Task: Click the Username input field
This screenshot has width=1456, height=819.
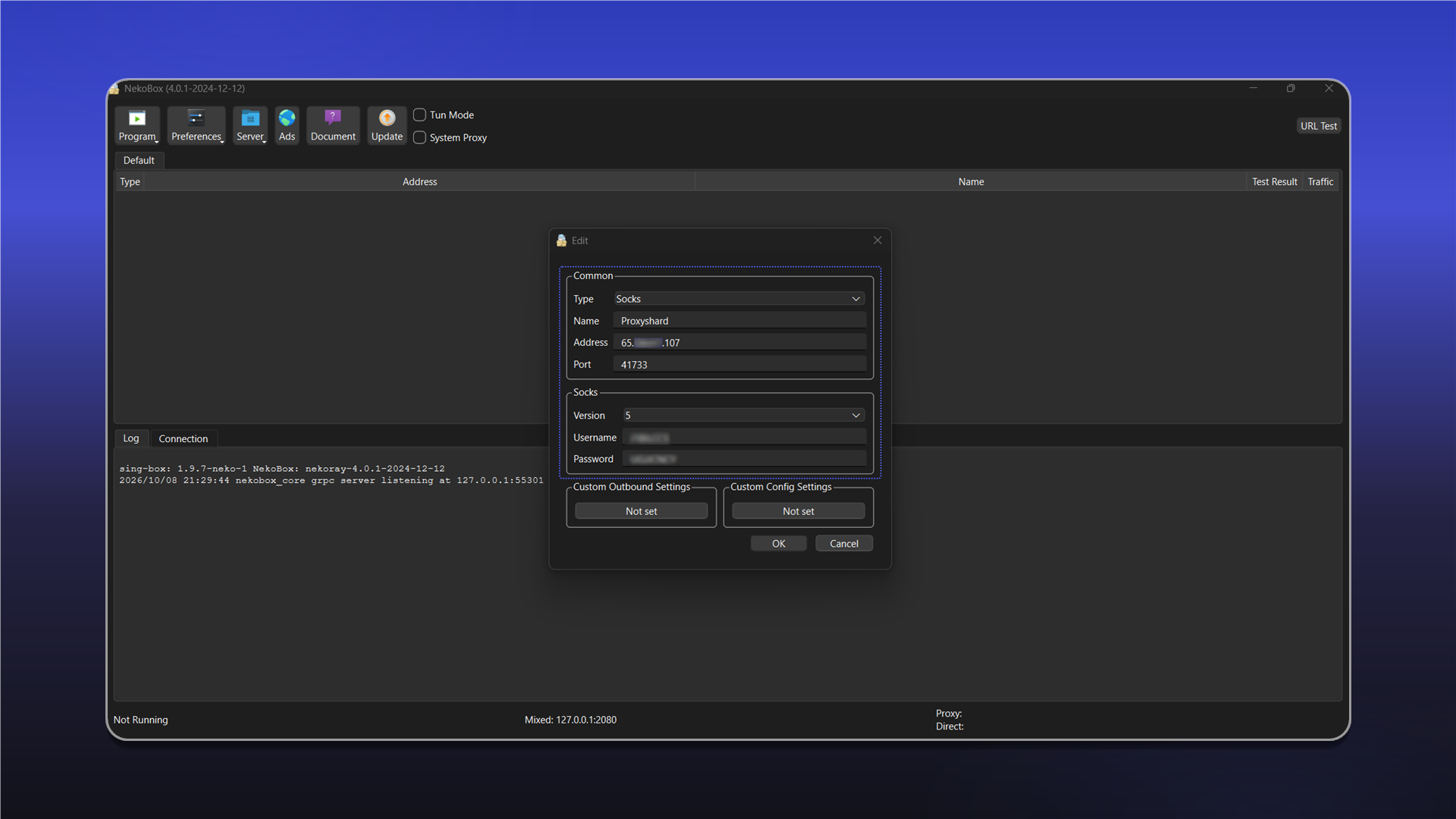Action: tap(744, 438)
